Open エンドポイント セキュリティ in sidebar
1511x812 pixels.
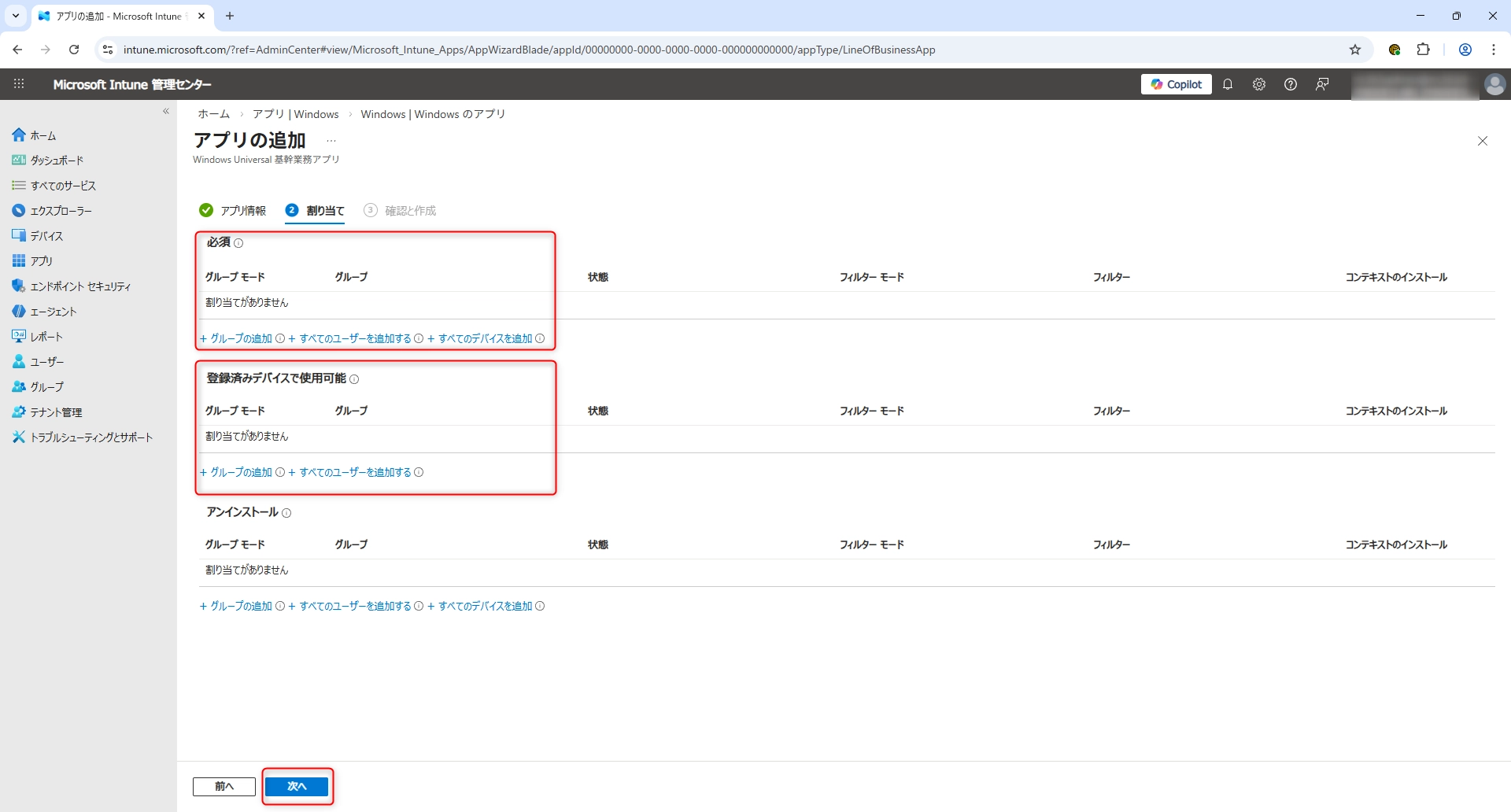(80, 286)
